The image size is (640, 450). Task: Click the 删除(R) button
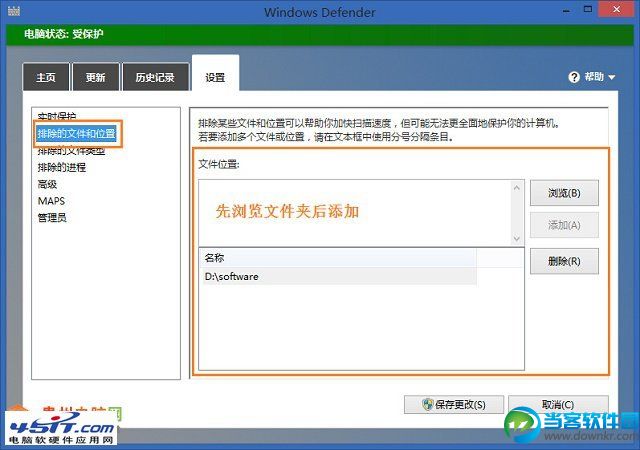click(x=564, y=261)
